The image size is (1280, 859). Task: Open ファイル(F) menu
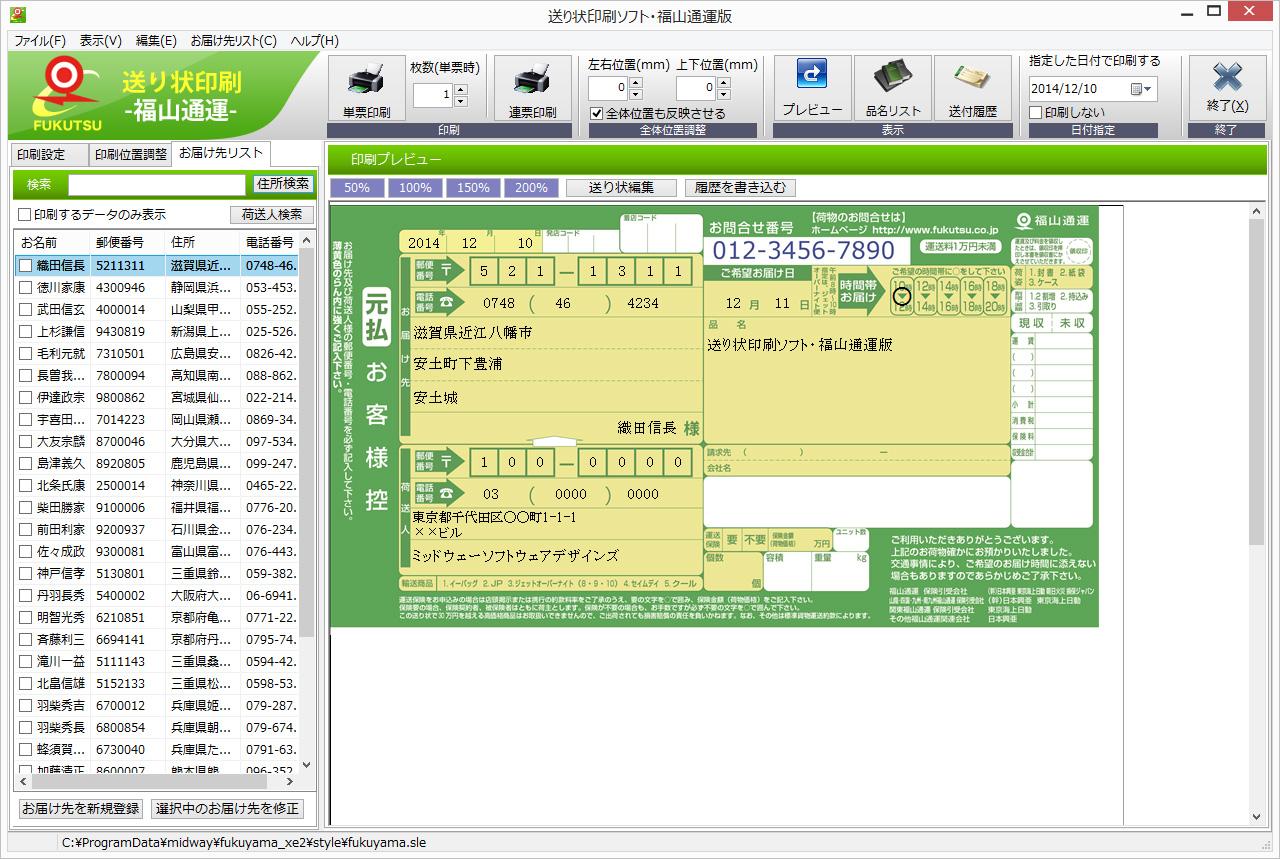(39, 41)
